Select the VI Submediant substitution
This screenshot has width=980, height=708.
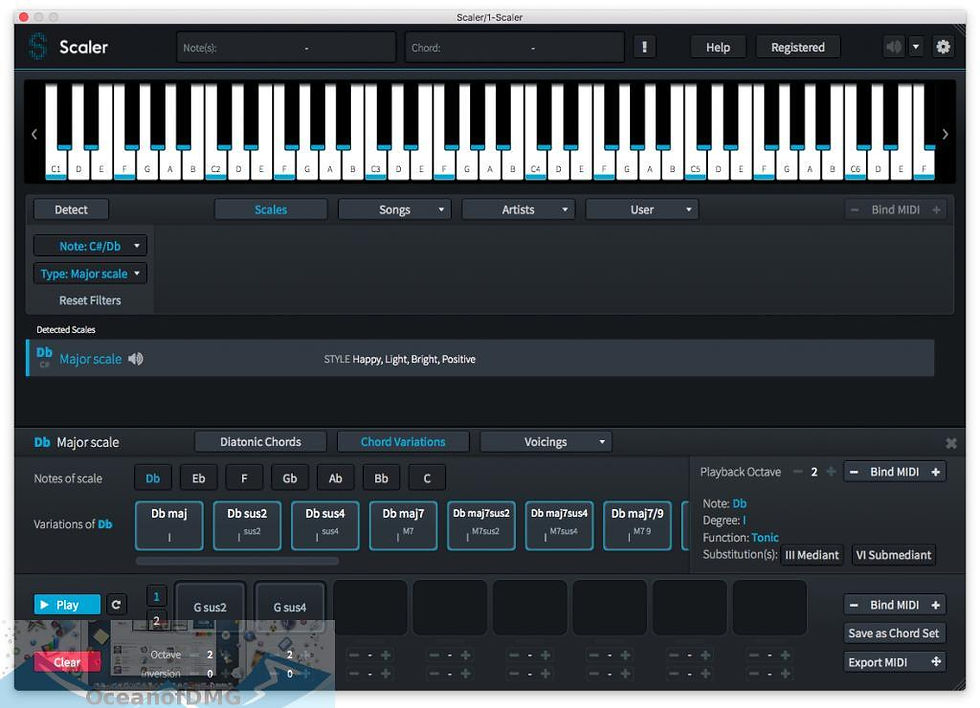point(894,555)
